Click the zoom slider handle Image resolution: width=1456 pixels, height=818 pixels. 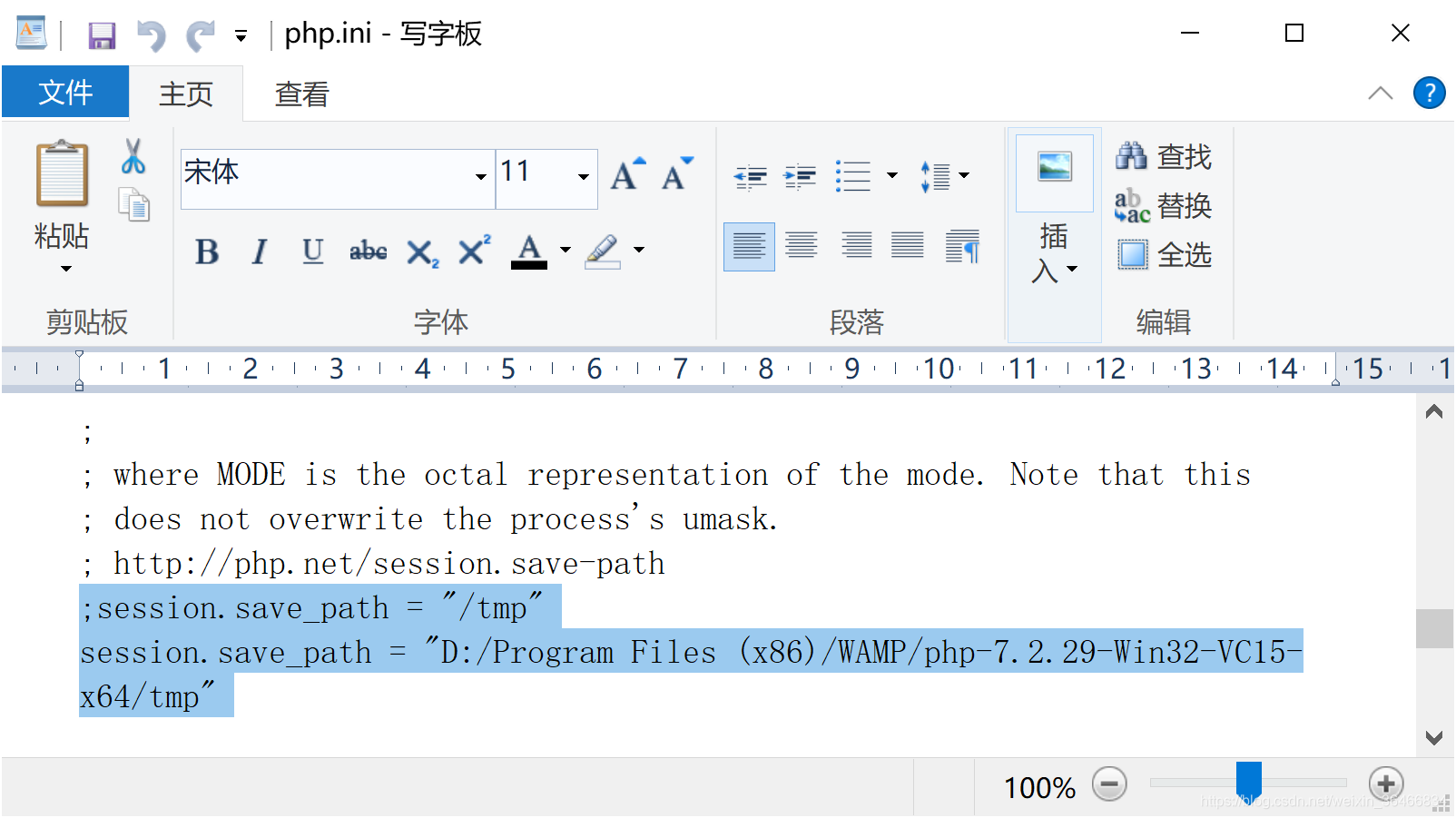[x=1249, y=780]
